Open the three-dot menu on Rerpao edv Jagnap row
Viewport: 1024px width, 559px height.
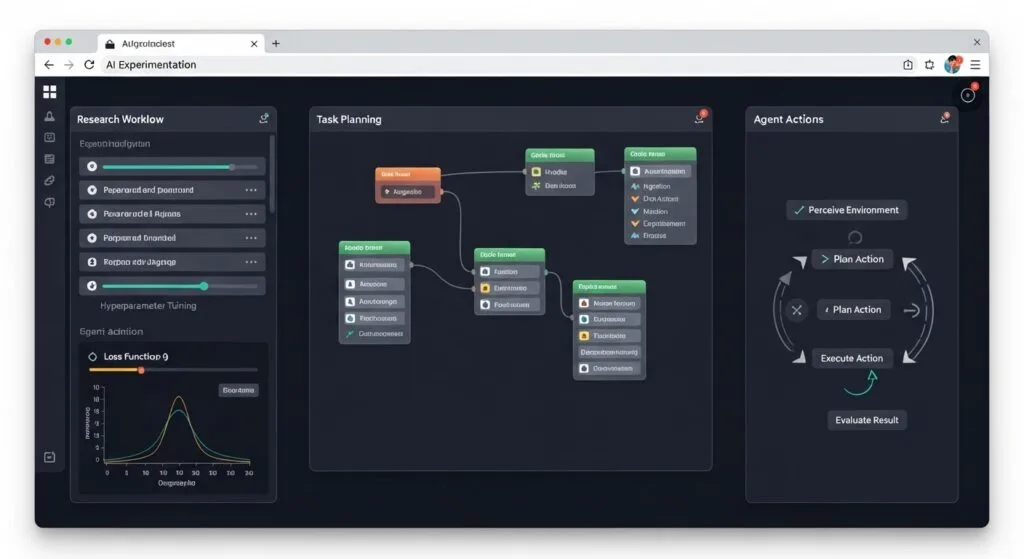point(251,262)
